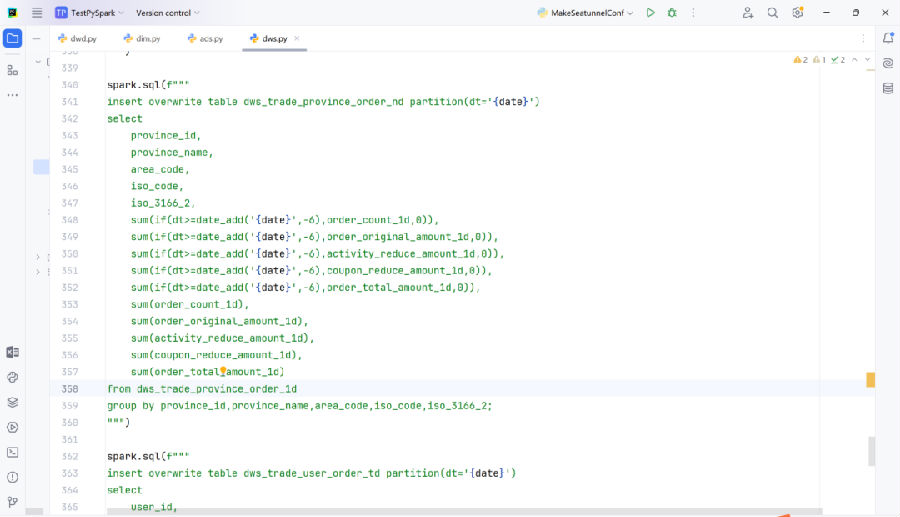
Task: Open the Terminal tool window
Action: pos(12,452)
